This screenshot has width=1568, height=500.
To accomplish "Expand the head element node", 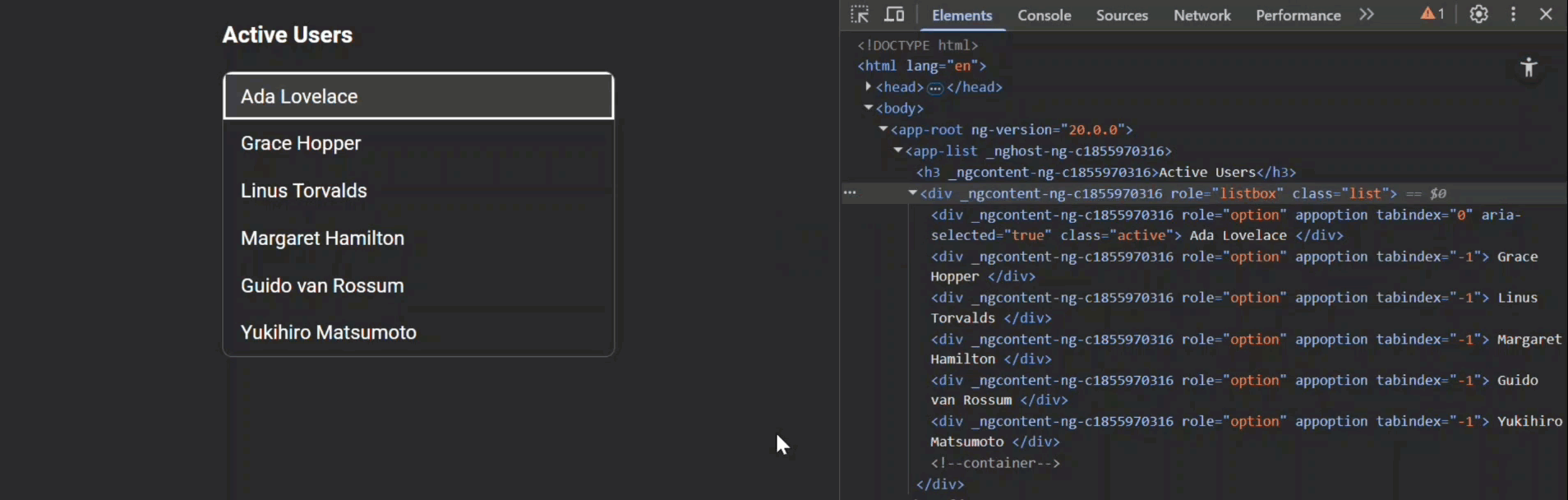I will [x=868, y=86].
